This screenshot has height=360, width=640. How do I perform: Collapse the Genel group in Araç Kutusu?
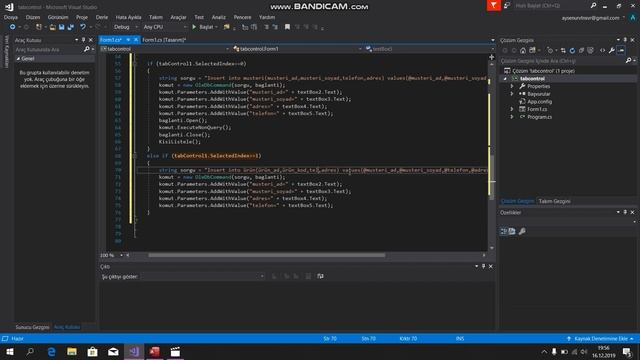(x=18, y=59)
